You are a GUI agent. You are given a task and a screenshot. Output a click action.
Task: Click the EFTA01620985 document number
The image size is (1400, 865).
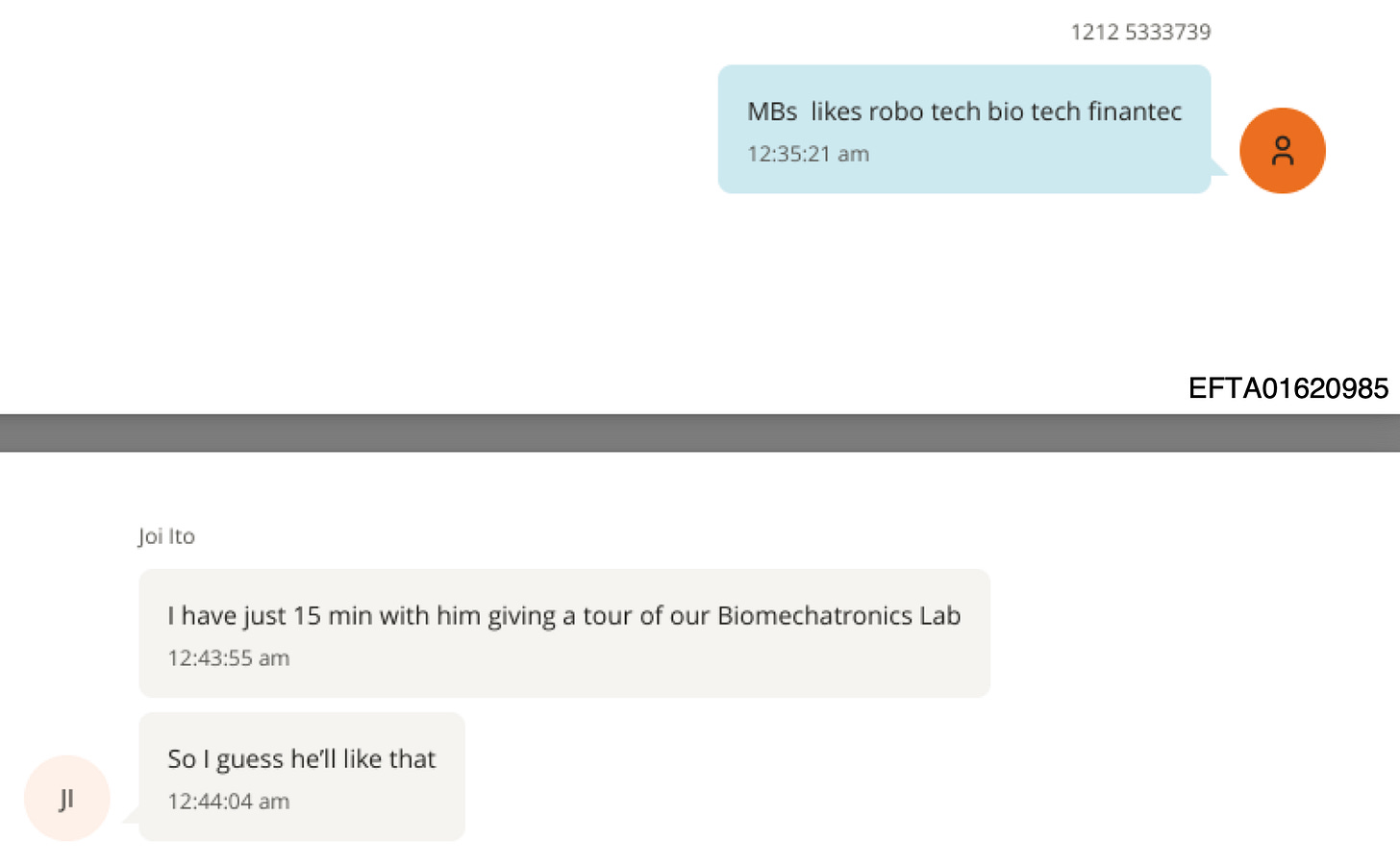1287,388
